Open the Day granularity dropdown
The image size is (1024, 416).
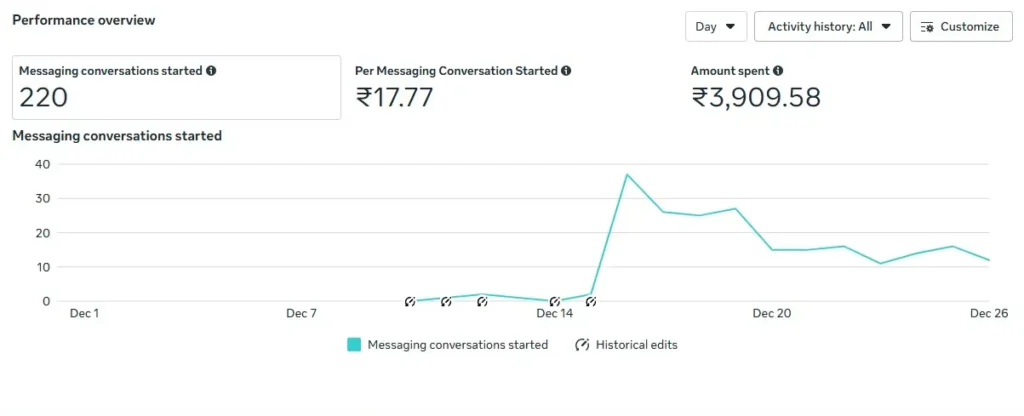click(715, 27)
